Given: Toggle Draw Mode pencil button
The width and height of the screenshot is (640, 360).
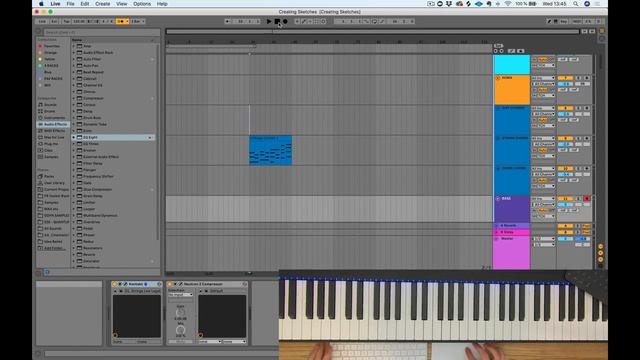Looking at the screenshot, I should 549,21.
